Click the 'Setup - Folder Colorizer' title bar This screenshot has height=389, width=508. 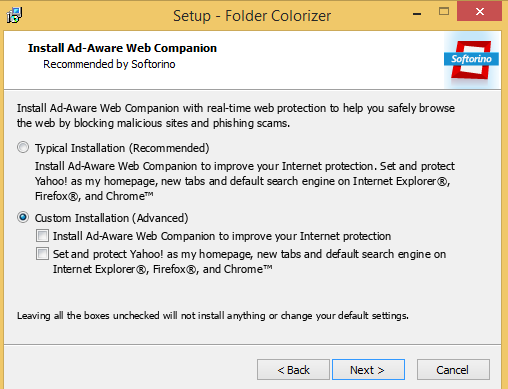tap(252, 16)
